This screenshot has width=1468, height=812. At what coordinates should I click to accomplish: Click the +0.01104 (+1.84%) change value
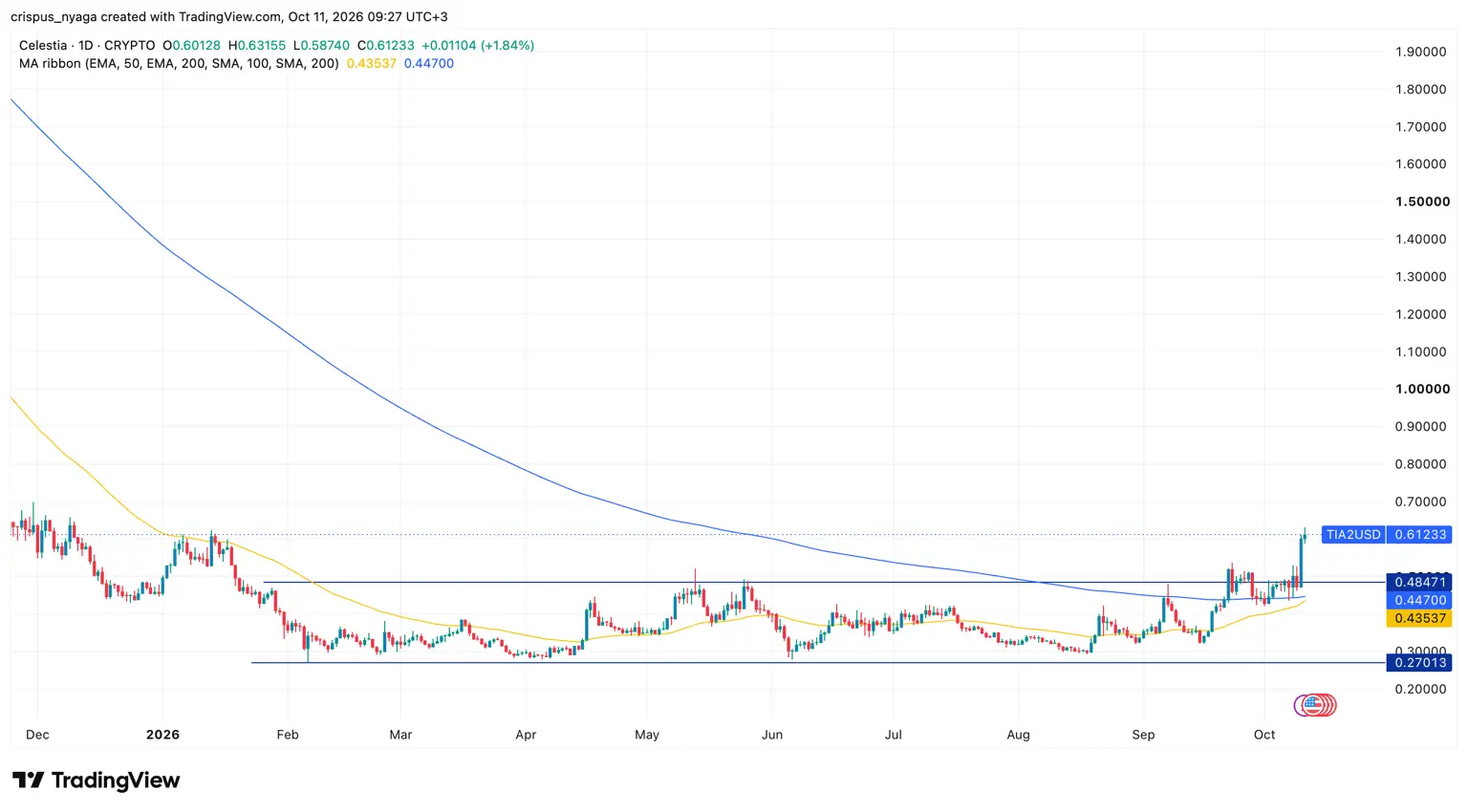point(478,45)
